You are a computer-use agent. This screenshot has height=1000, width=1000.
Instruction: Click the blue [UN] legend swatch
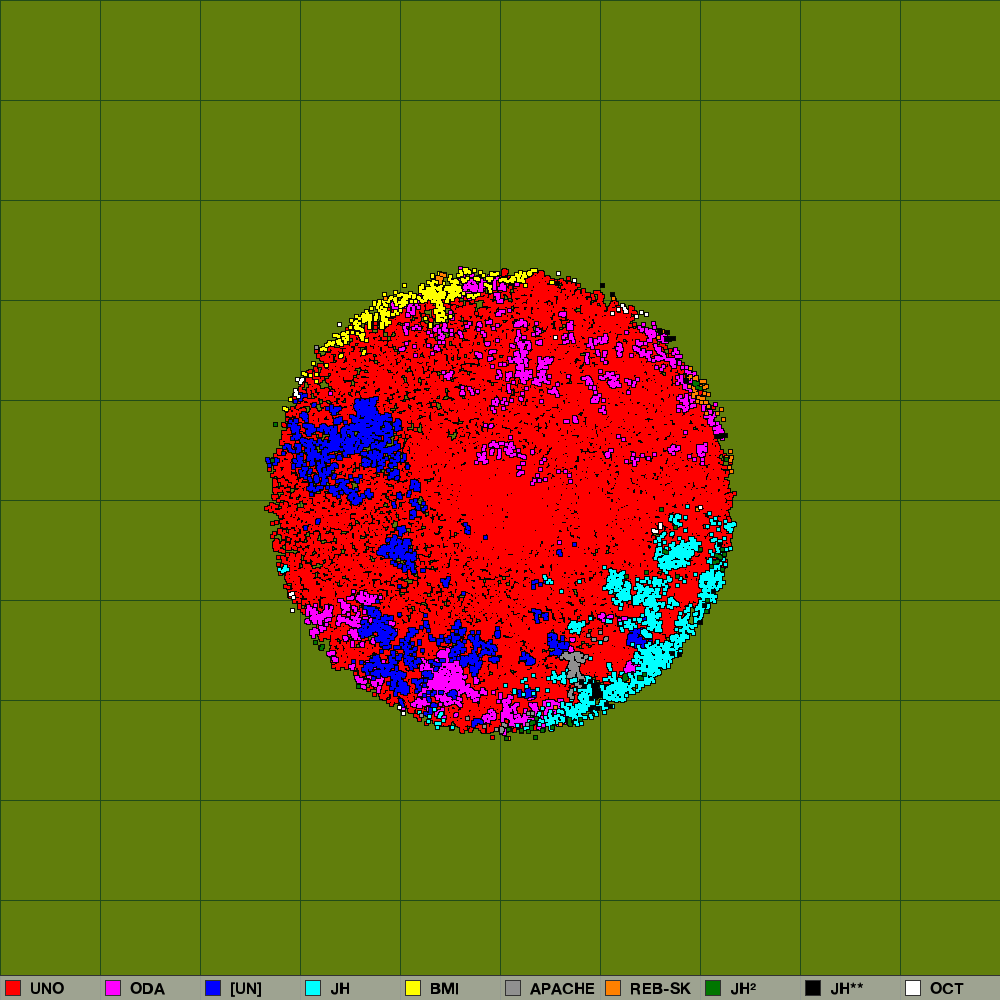tap(213, 988)
